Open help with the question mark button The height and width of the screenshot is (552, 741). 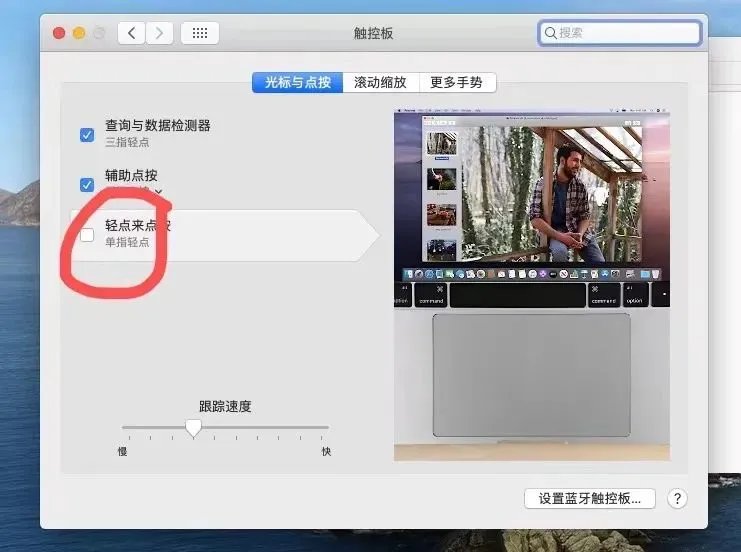[677, 498]
